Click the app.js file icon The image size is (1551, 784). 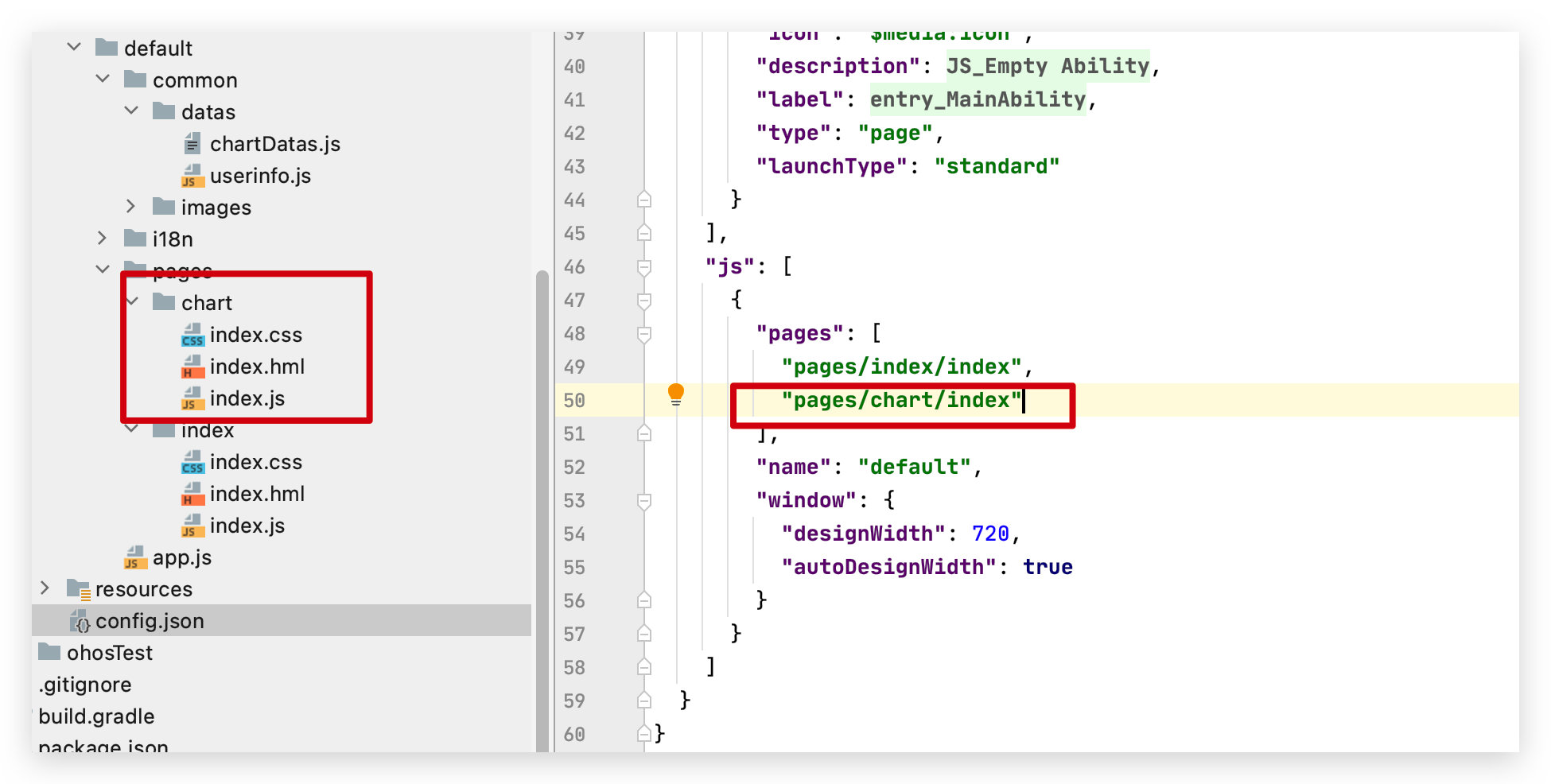click(x=135, y=557)
